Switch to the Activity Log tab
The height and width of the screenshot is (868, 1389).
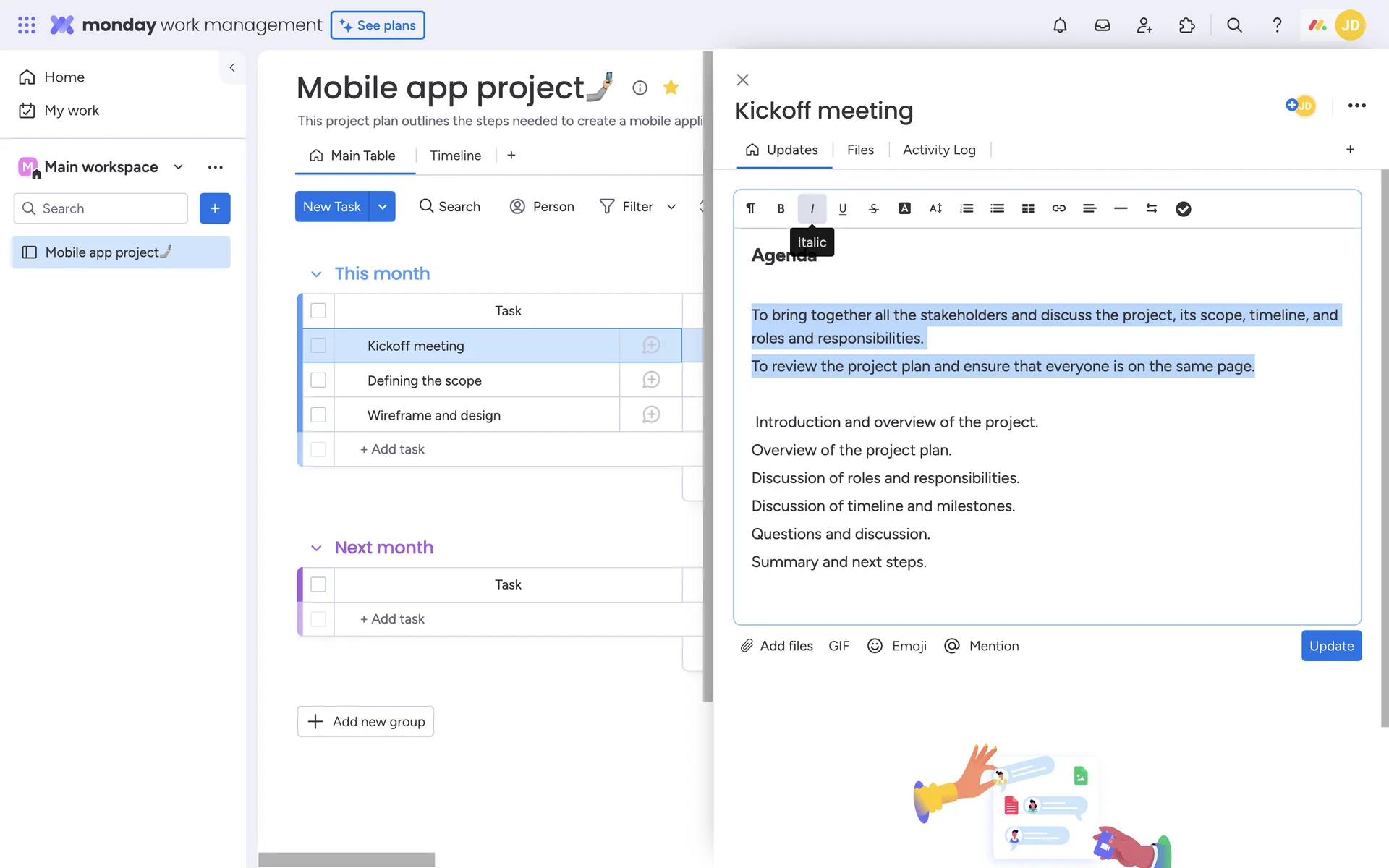[x=938, y=150]
